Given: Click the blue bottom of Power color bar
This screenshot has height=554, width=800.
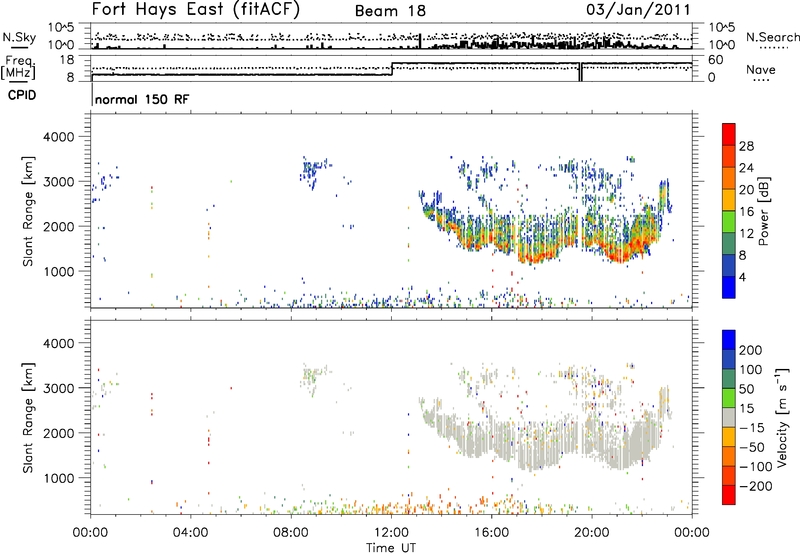Looking at the screenshot, I should click(x=729, y=287).
